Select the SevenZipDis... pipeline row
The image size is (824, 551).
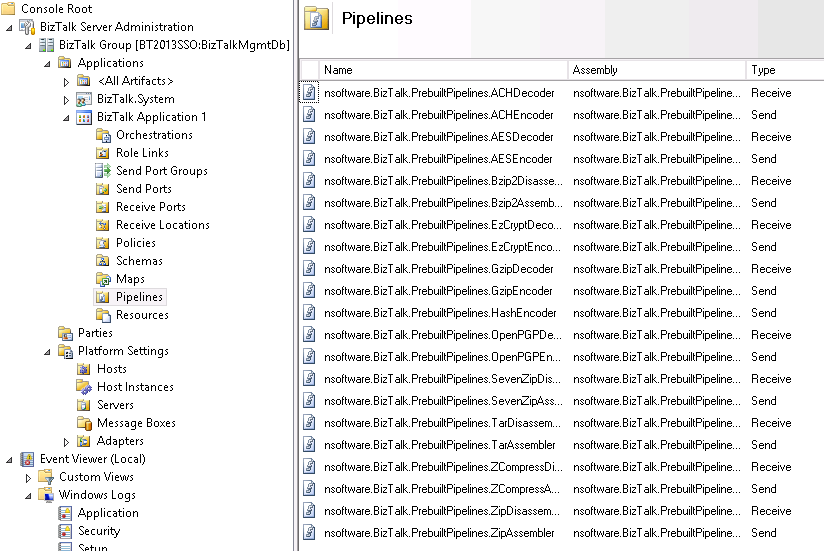click(561, 379)
